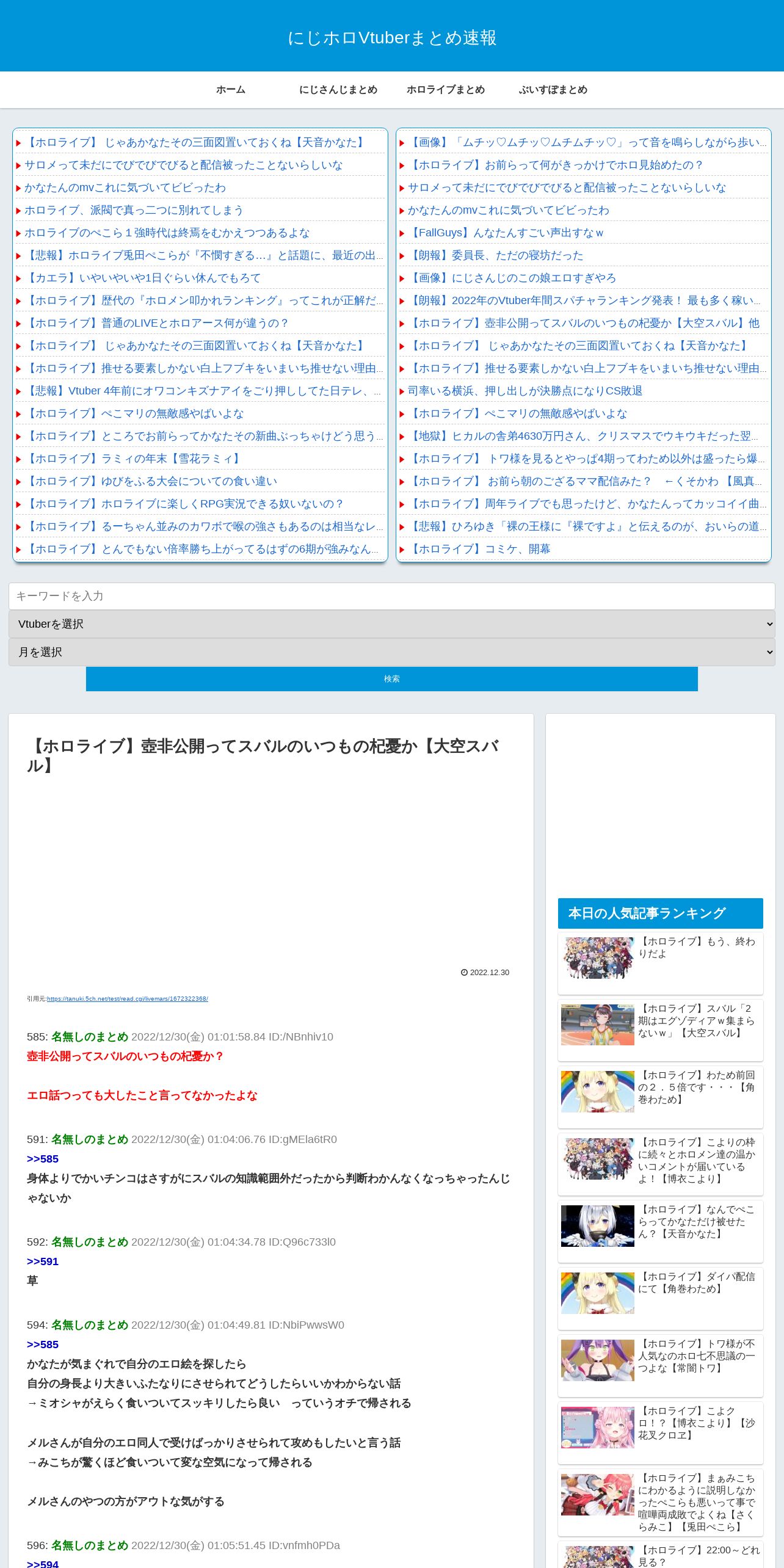Click the 本日の人気記事ランキング heading
The image size is (784, 1568).
[x=661, y=913]
